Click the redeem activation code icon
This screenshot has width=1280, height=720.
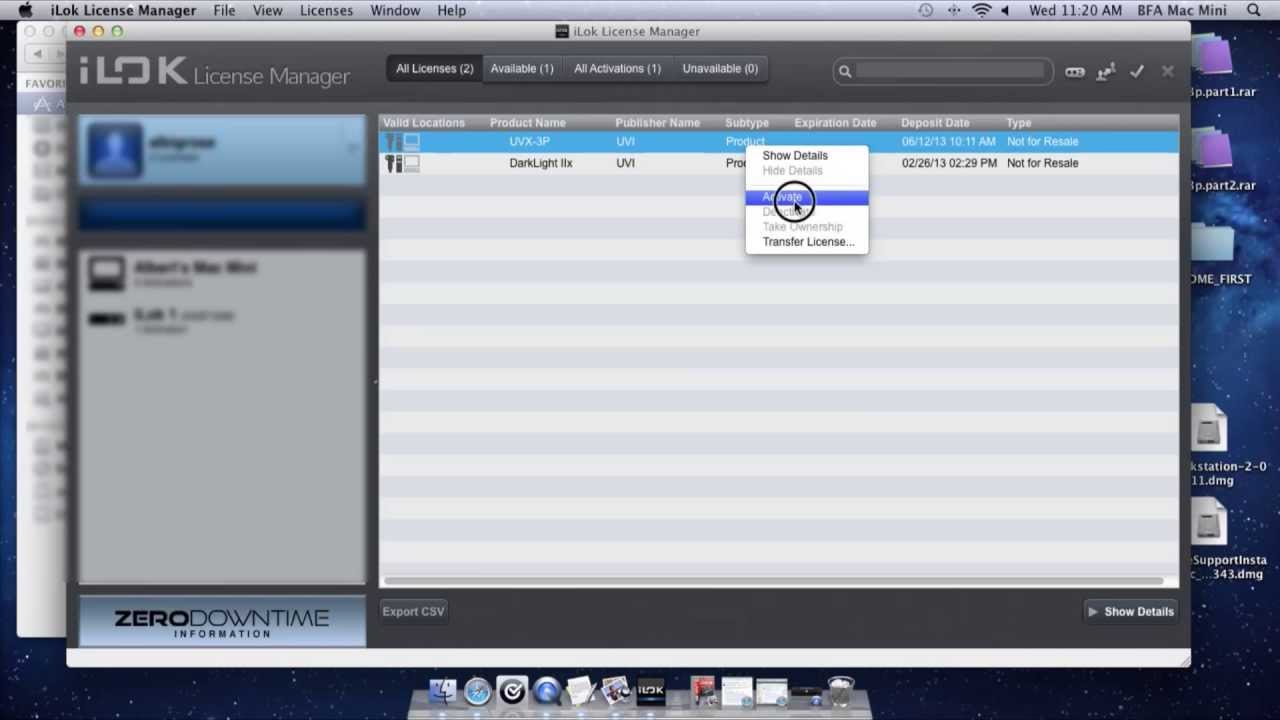[x=1074, y=72]
